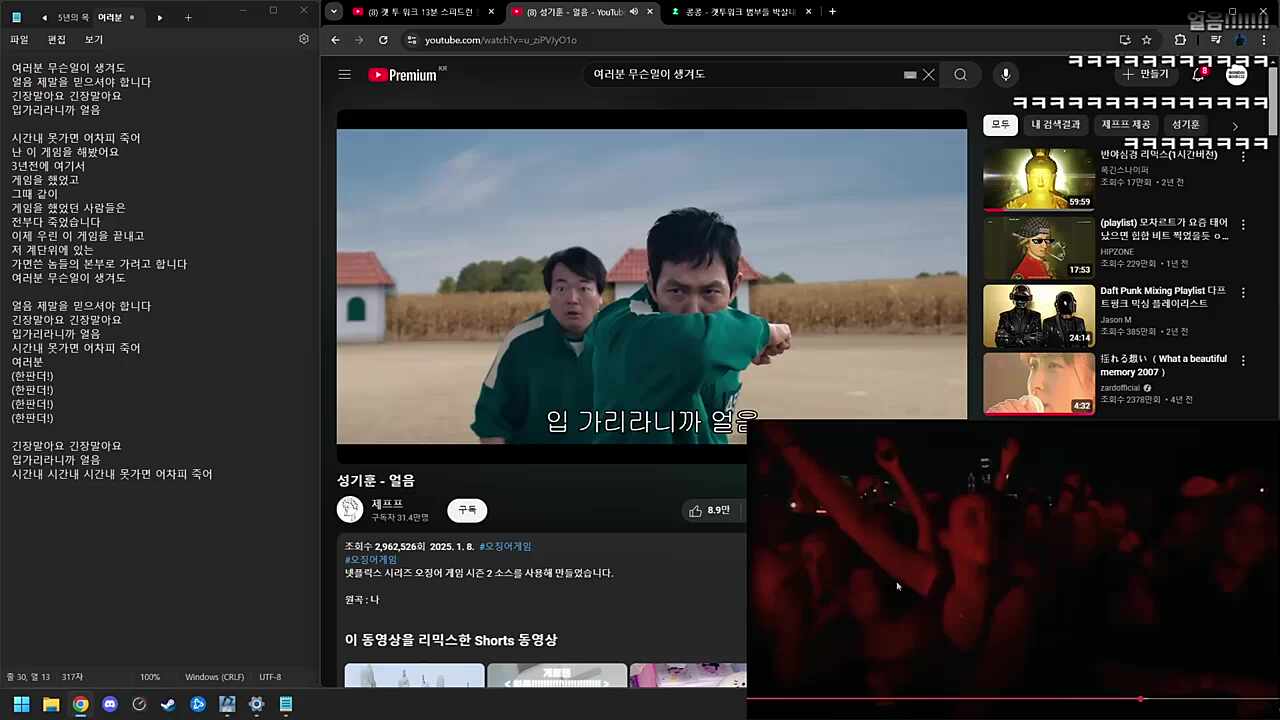Reload the YouTube page
The height and width of the screenshot is (720, 1280).
coord(383,40)
